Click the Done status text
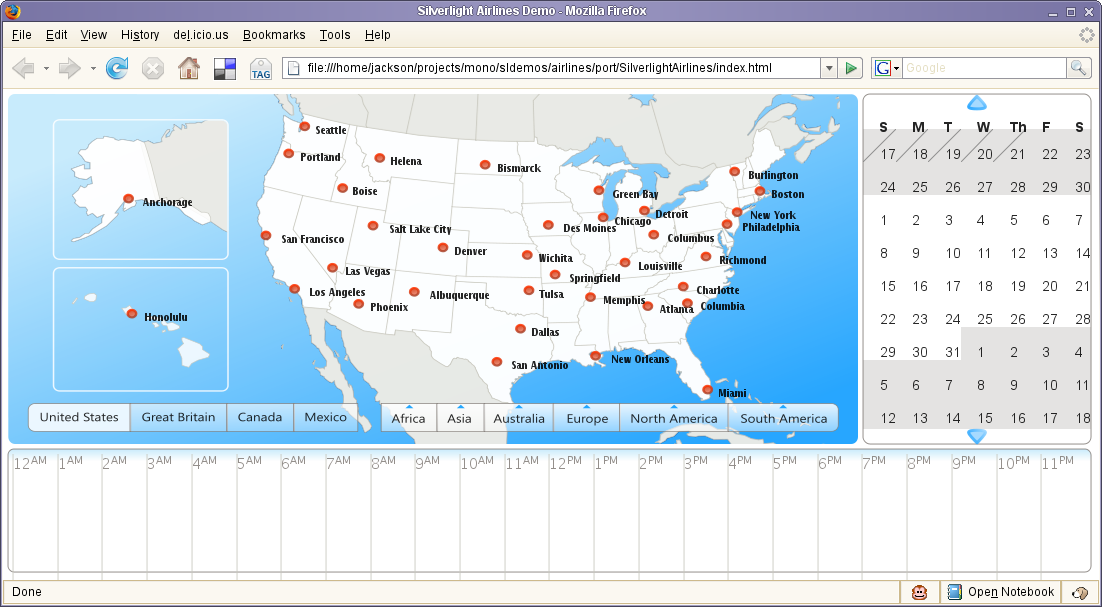Viewport: 1102px width, 607px height. click(27, 592)
